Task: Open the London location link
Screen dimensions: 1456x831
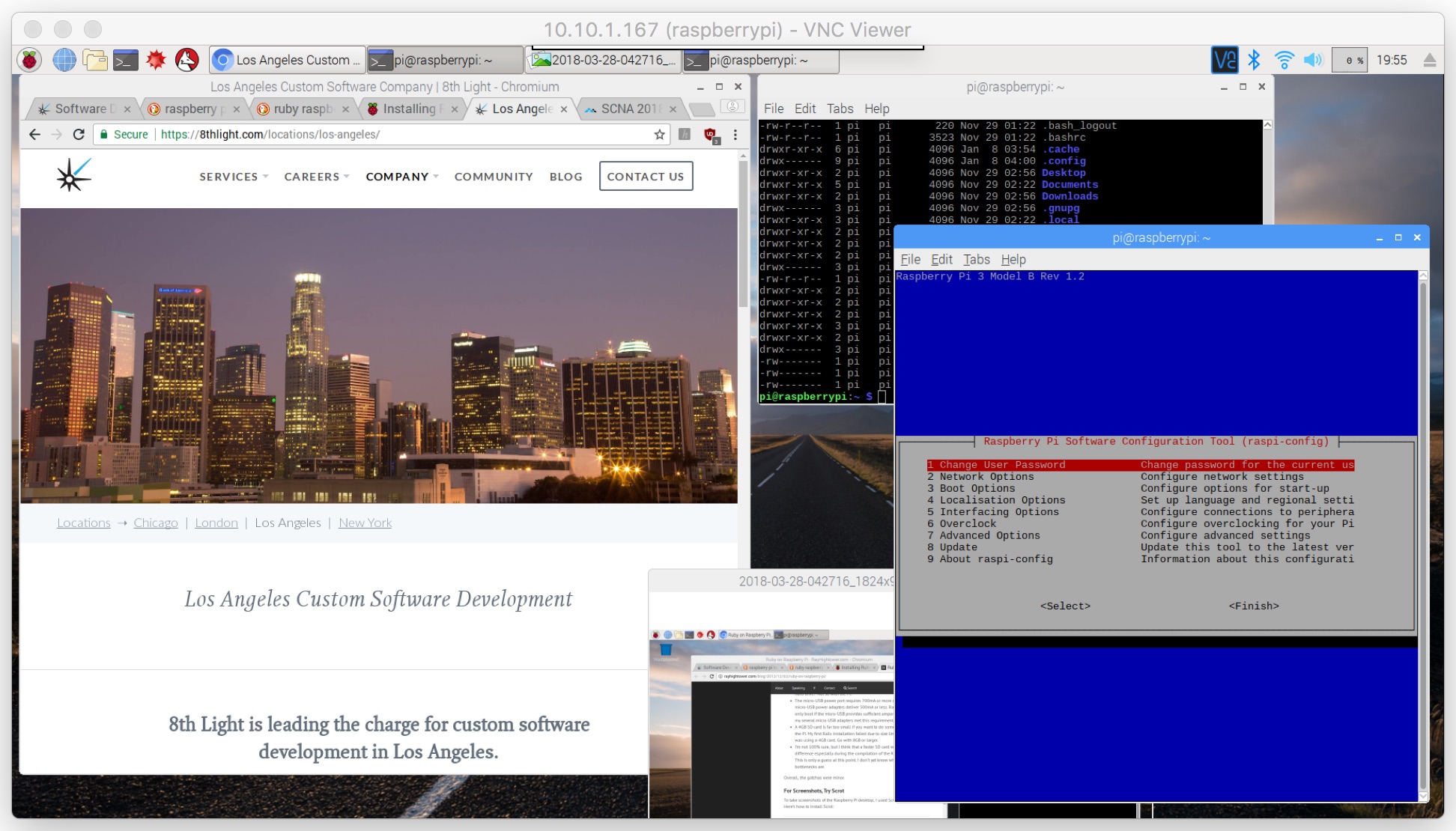Action: click(x=216, y=523)
